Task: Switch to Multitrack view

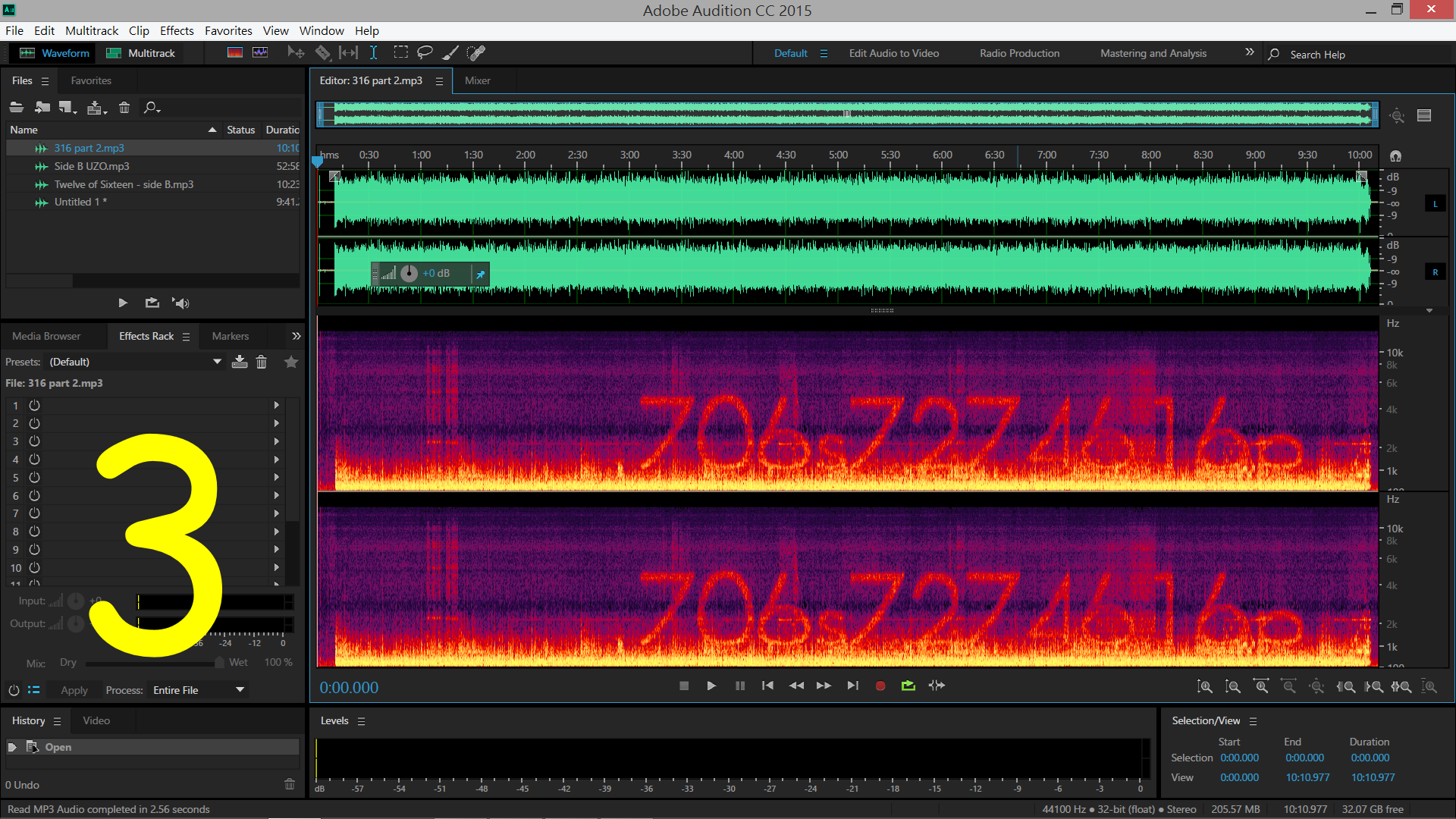Action: coord(141,53)
